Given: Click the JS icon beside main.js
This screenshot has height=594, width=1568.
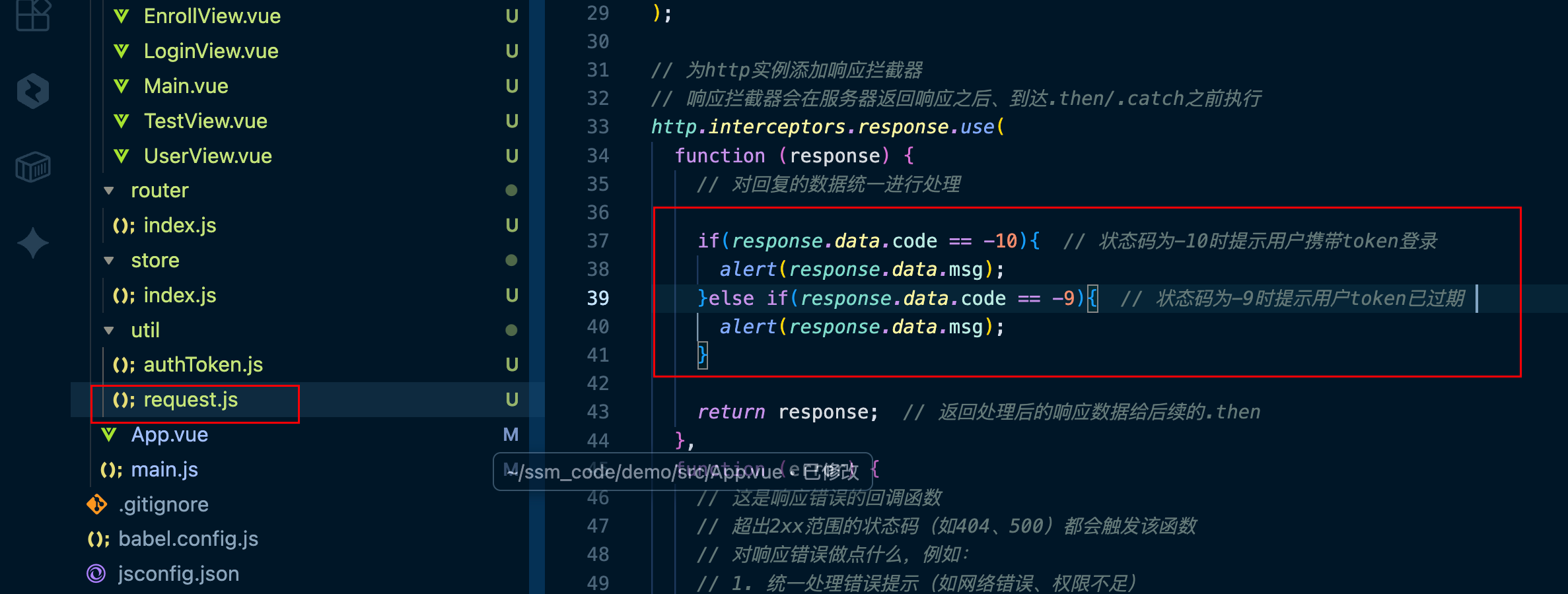Looking at the screenshot, I should [111, 470].
